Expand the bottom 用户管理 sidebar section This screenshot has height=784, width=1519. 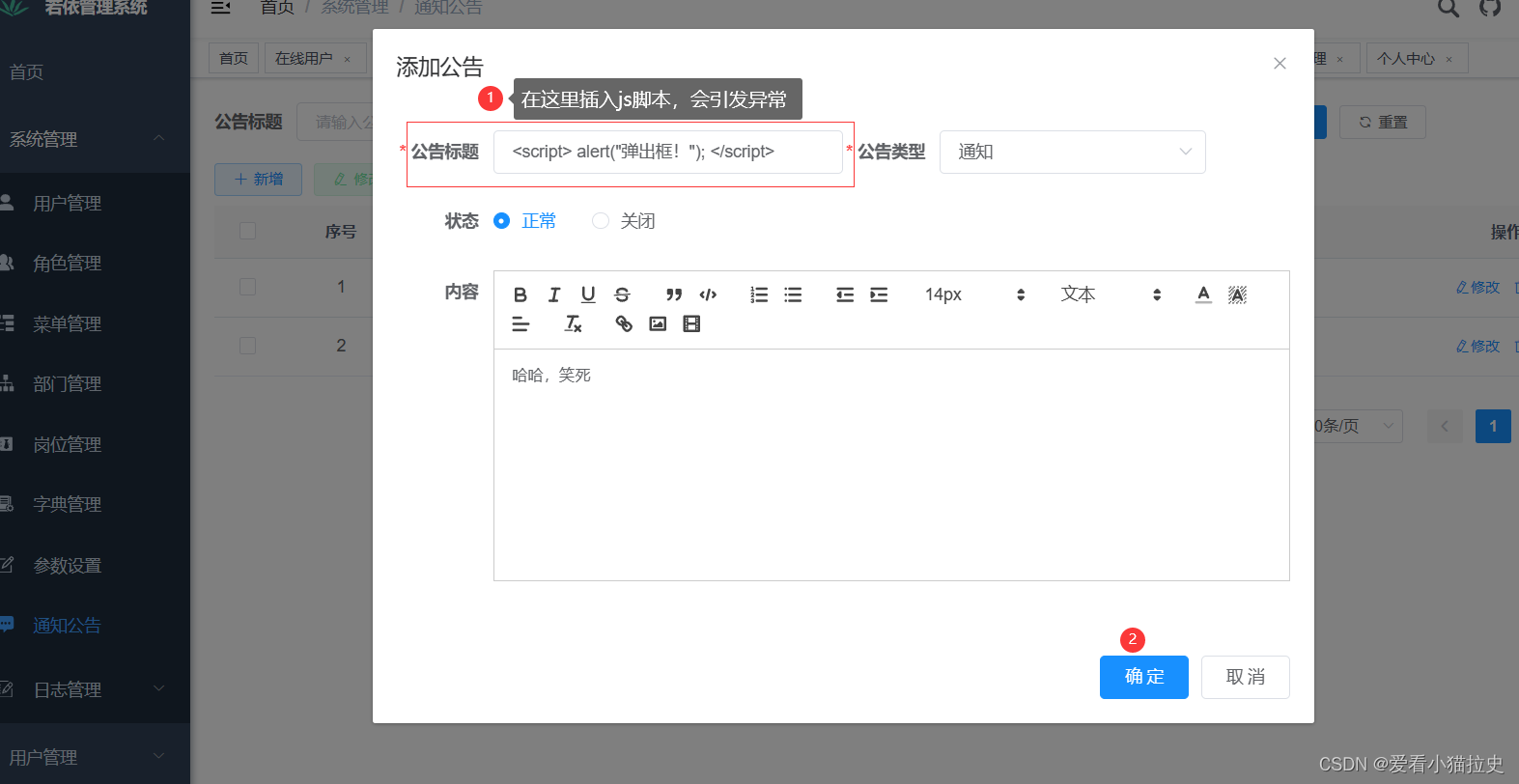[x=95, y=757]
